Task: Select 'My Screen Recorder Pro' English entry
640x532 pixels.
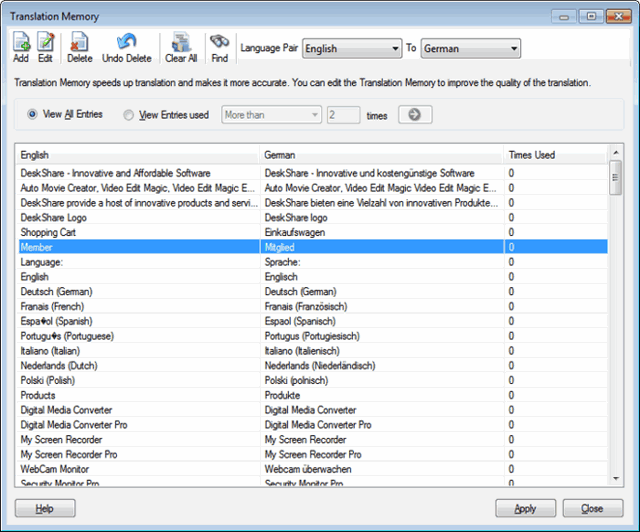Action: [69, 454]
